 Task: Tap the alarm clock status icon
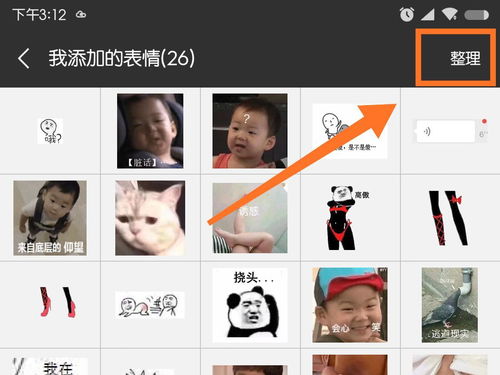407,15
